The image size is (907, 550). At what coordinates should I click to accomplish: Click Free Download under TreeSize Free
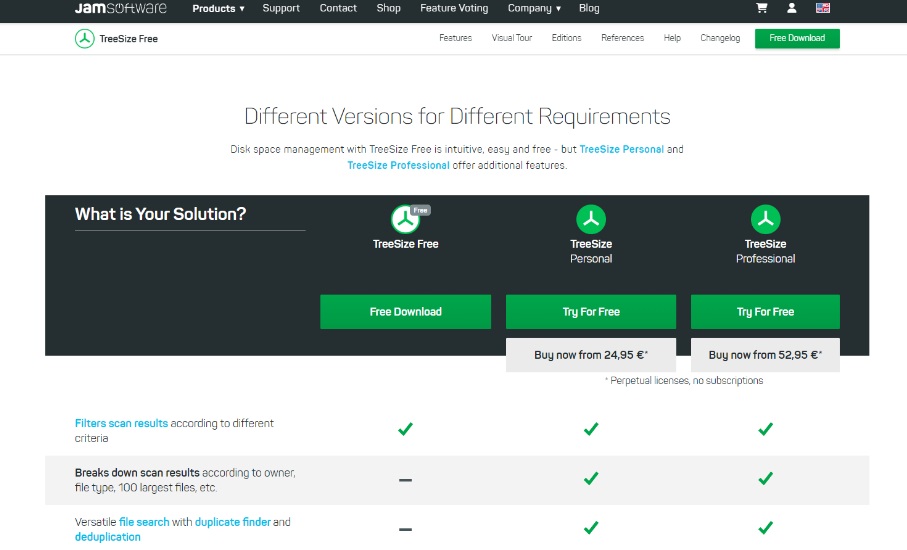point(405,312)
